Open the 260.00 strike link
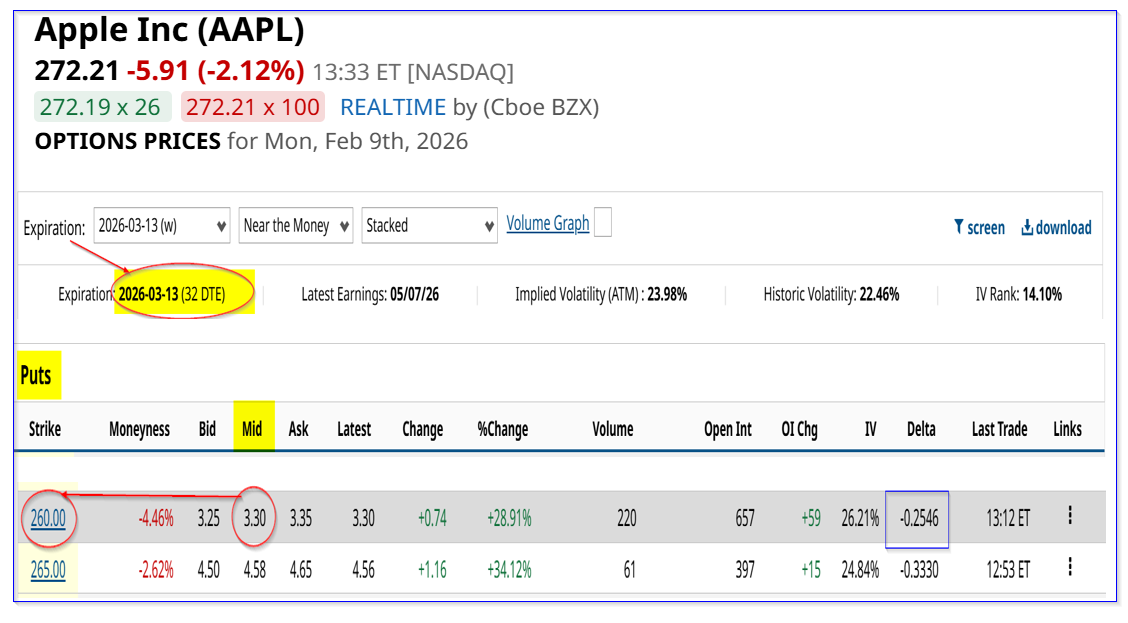 pos(47,518)
